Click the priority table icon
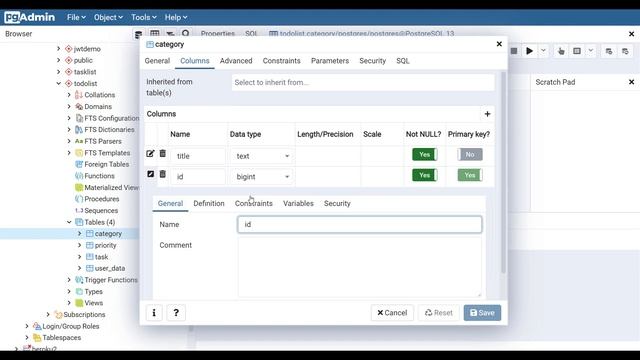This screenshot has width=640, height=360. coord(89,245)
